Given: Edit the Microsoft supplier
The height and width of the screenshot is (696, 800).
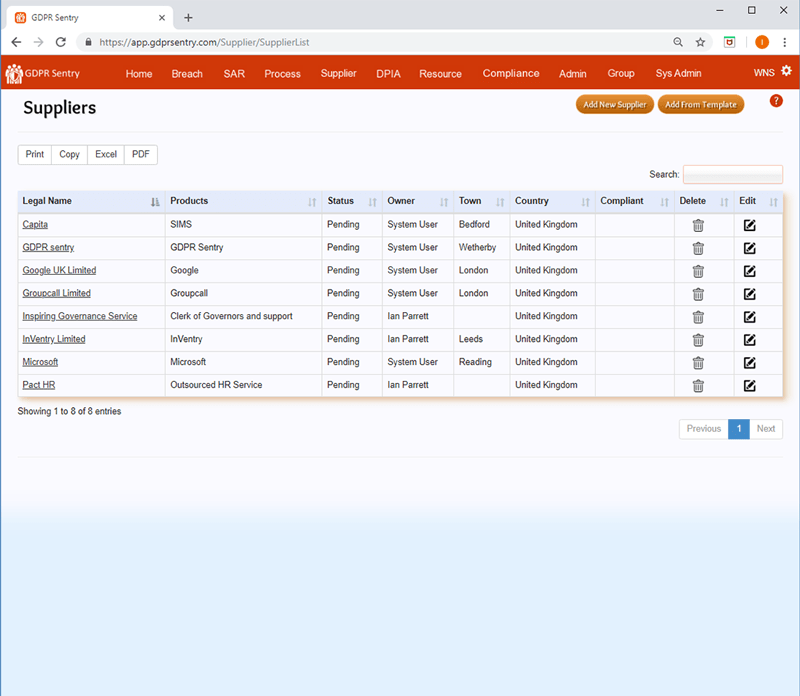Looking at the screenshot, I should [749, 363].
